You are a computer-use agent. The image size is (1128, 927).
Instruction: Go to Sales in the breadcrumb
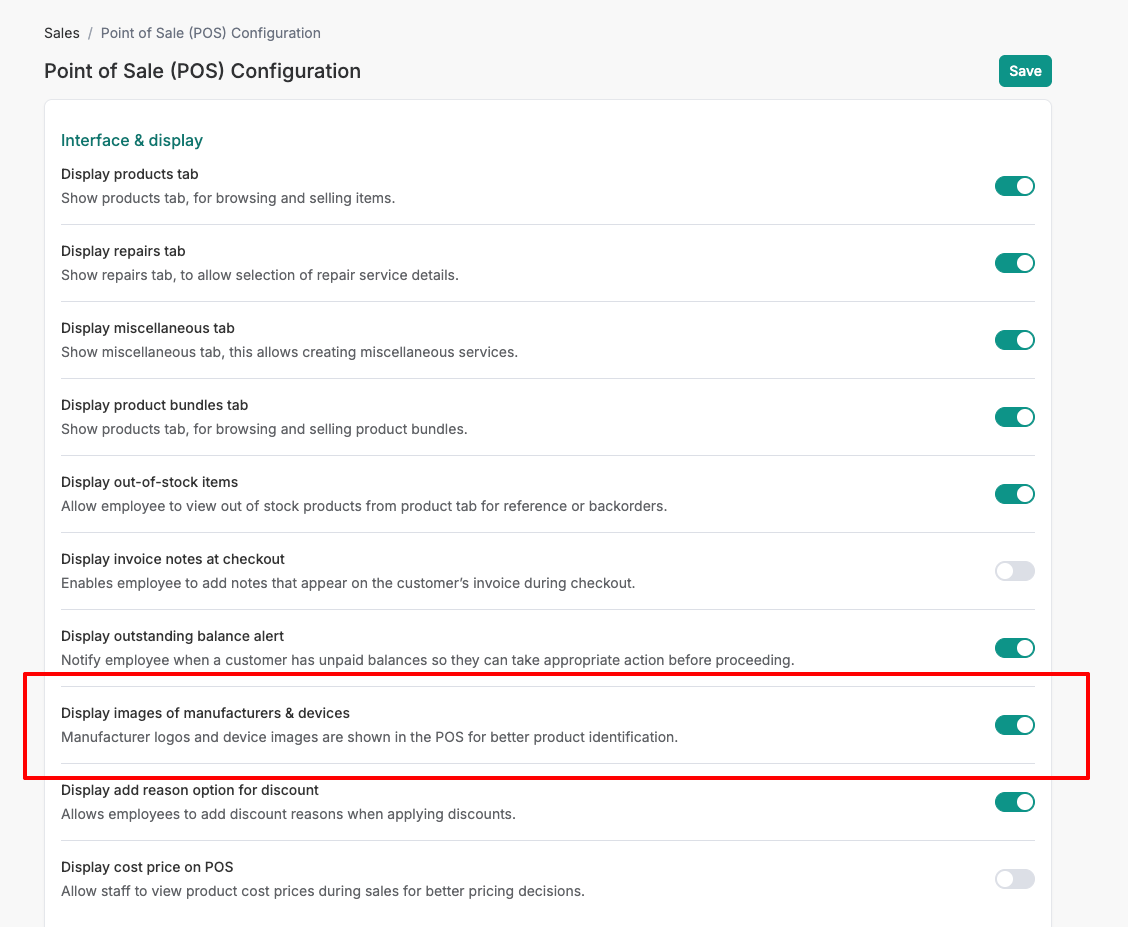[x=62, y=33]
